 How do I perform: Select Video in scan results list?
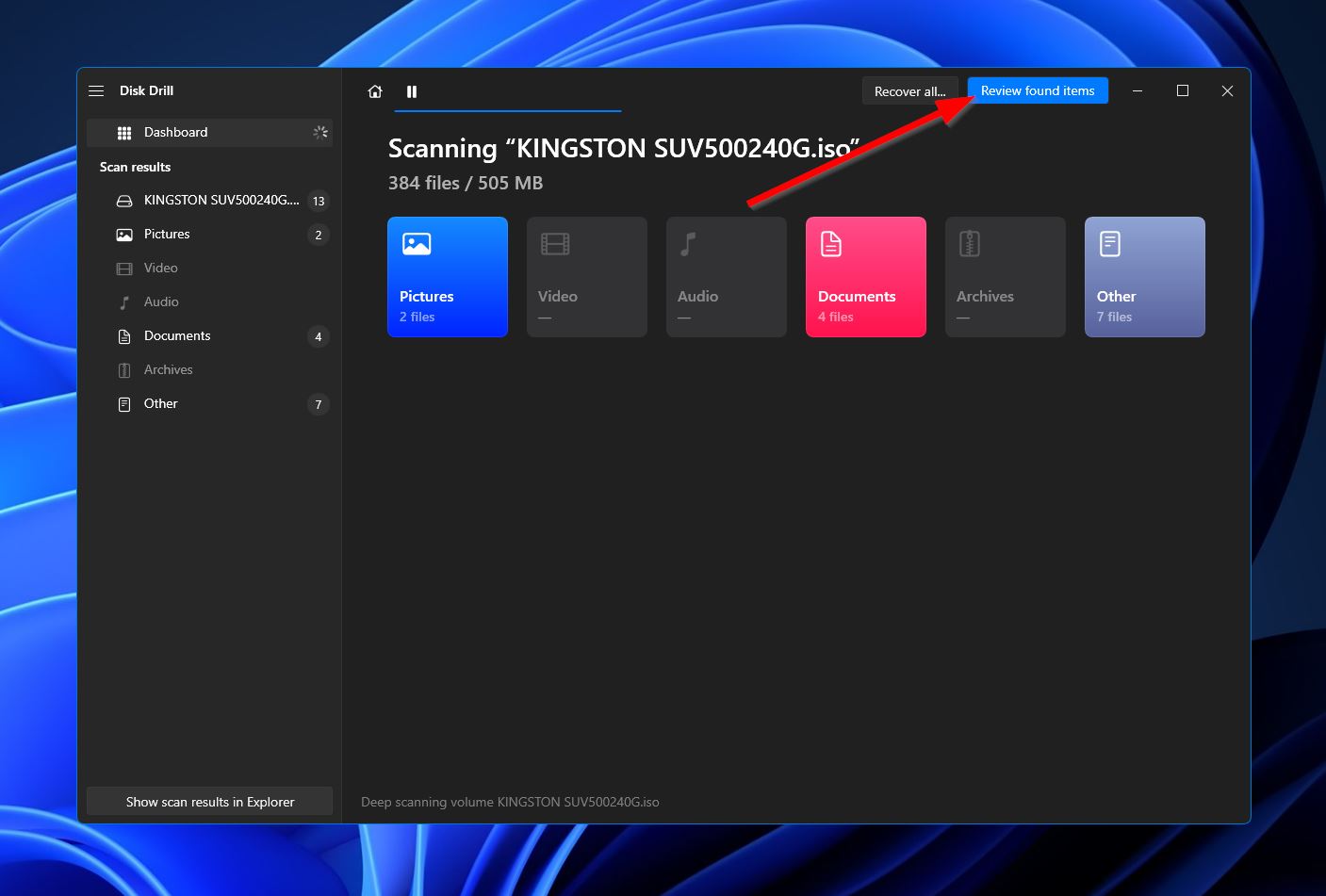[209, 269]
